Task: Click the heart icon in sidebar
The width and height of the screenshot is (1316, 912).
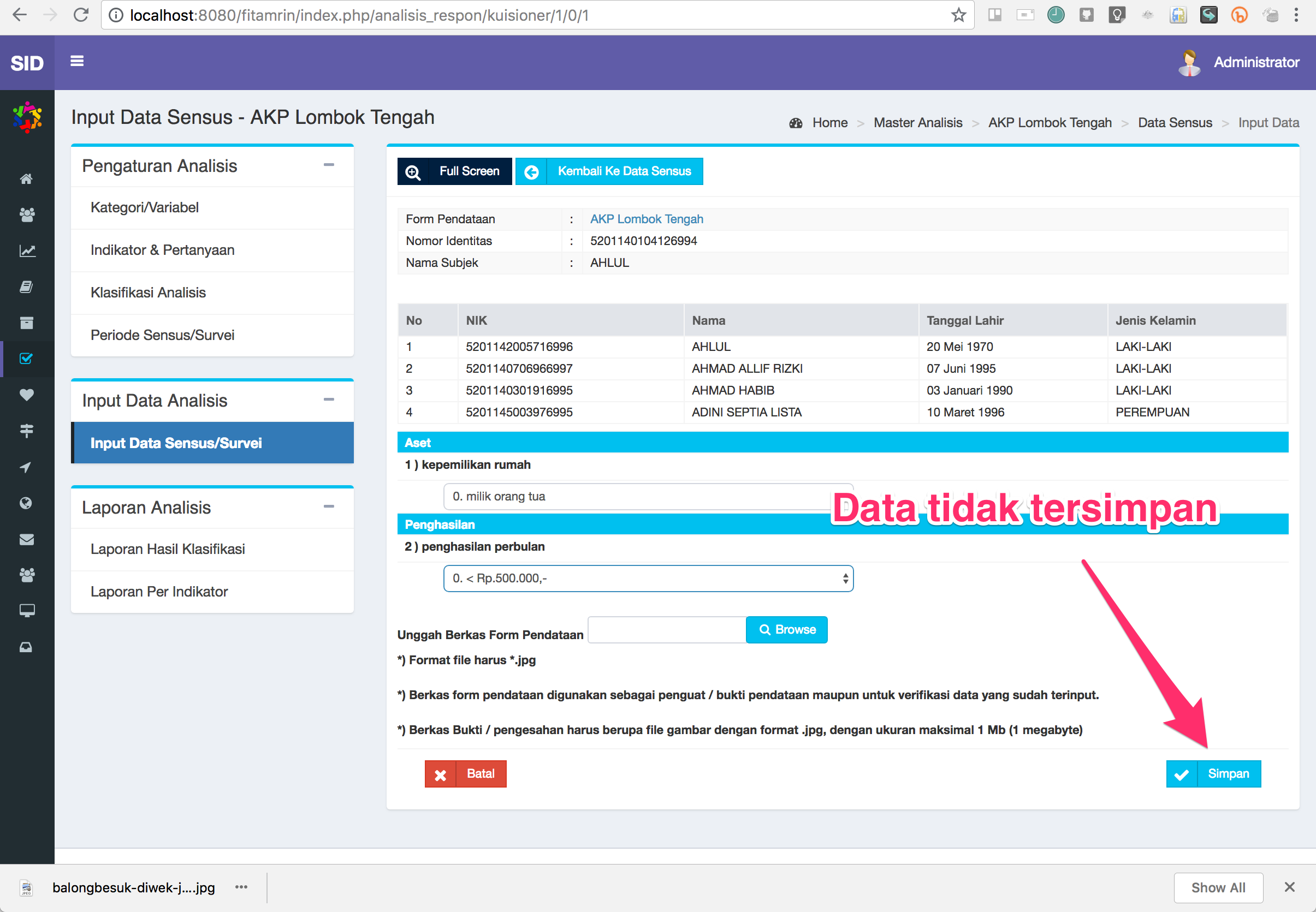Action: pos(26,395)
